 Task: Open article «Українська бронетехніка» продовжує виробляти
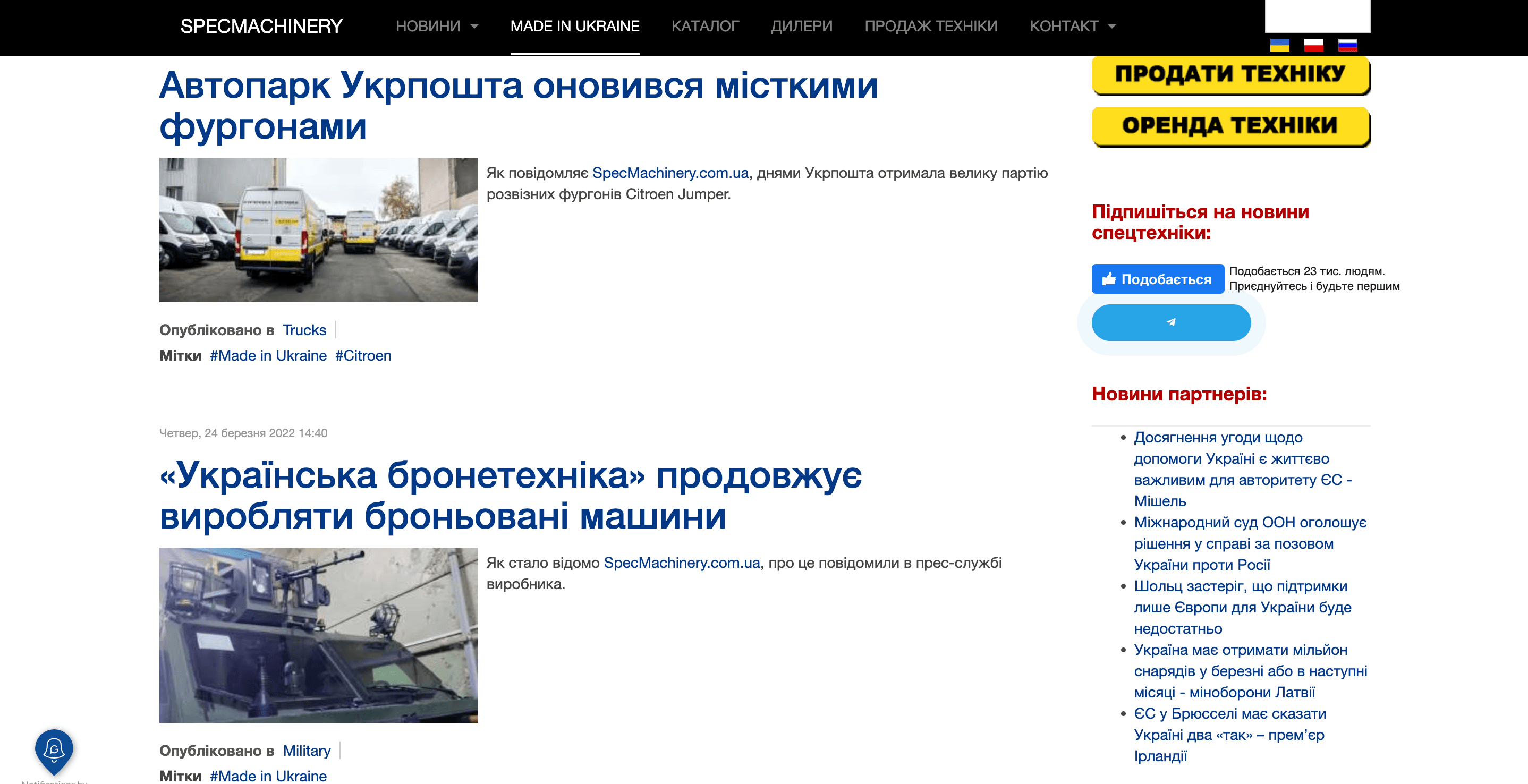point(511,495)
